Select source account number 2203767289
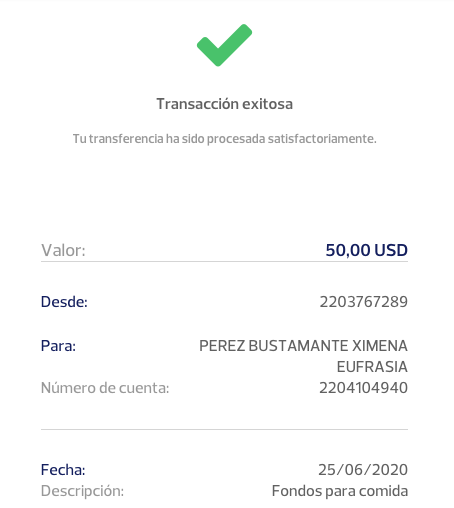Screen dimensions: 454x508 tap(364, 302)
